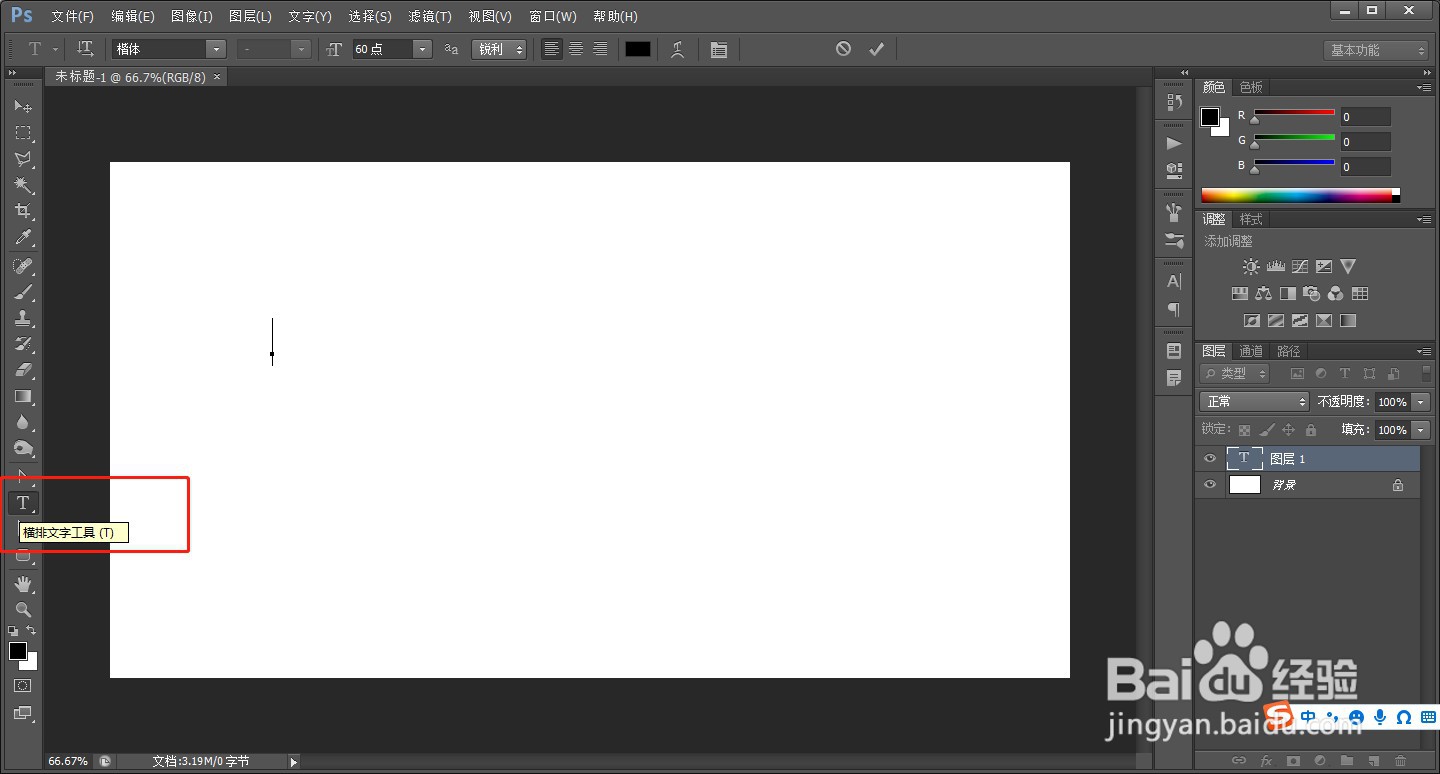Toggle lock image pixels brush icon
Viewport: 1440px width, 774px height.
coord(1266,430)
